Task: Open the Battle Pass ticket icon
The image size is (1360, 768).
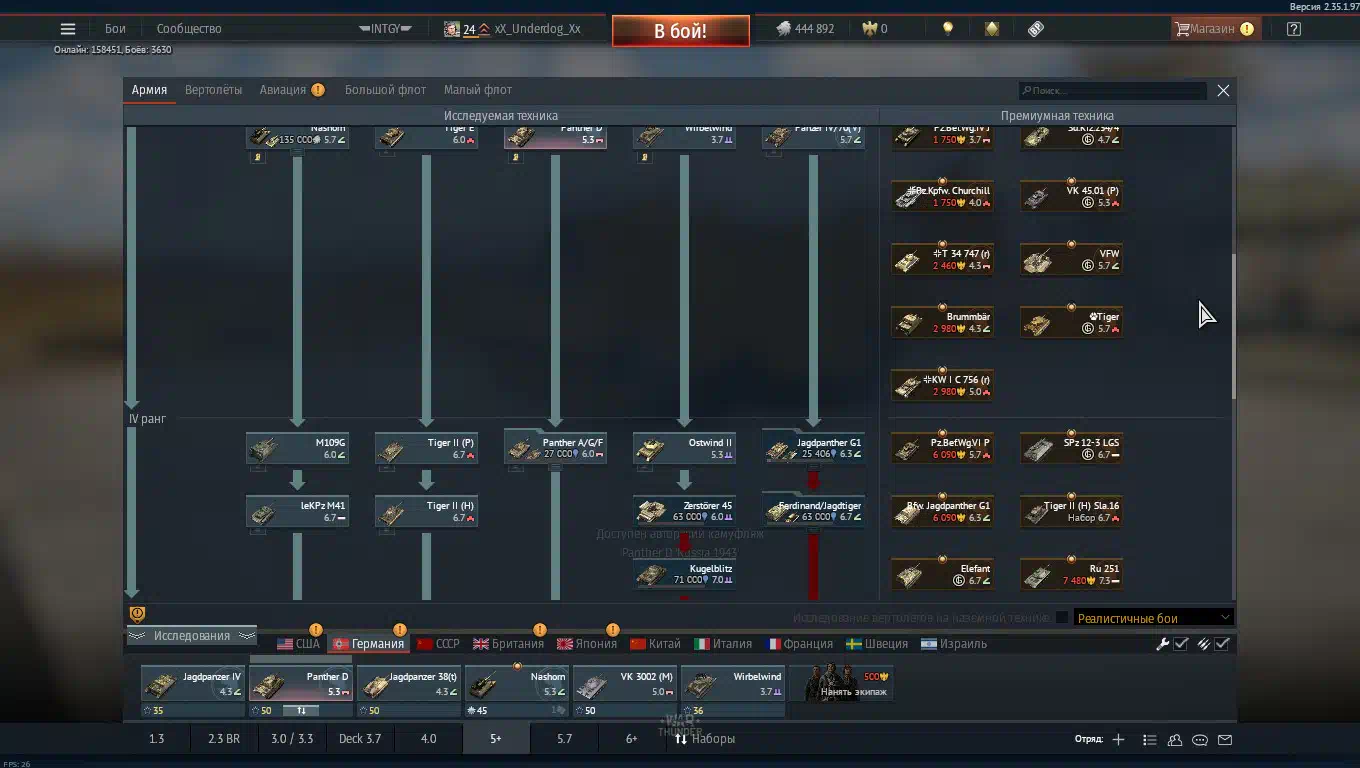Action: click(x=1036, y=29)
